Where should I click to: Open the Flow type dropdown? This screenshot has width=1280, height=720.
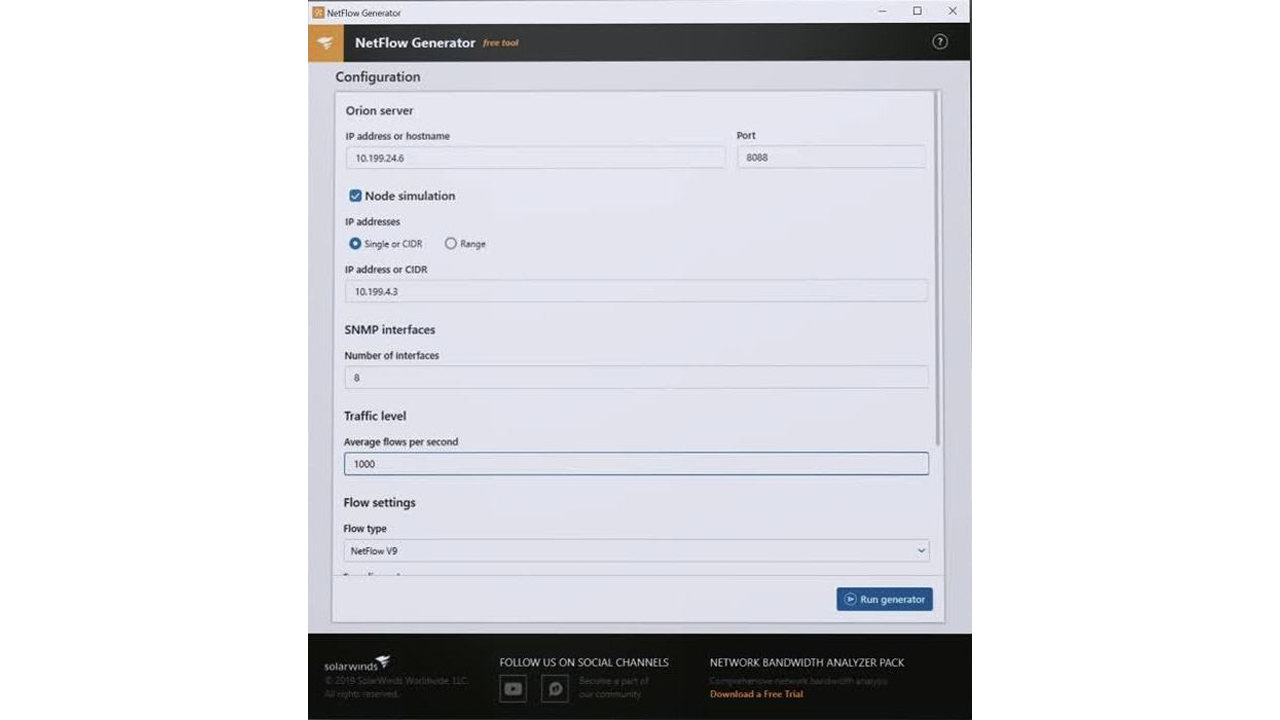(636, 550)
